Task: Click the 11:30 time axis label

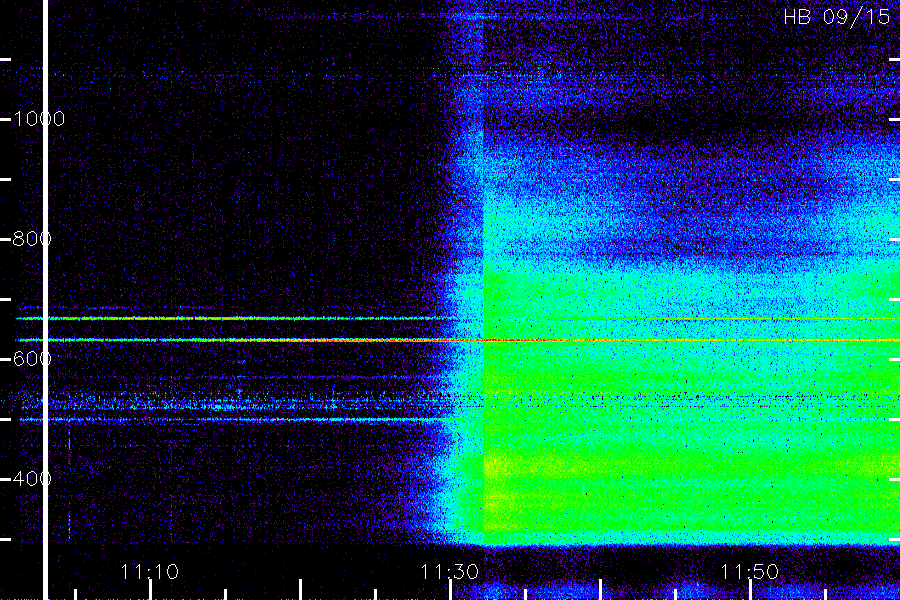Action: click(x=449, y=572)
